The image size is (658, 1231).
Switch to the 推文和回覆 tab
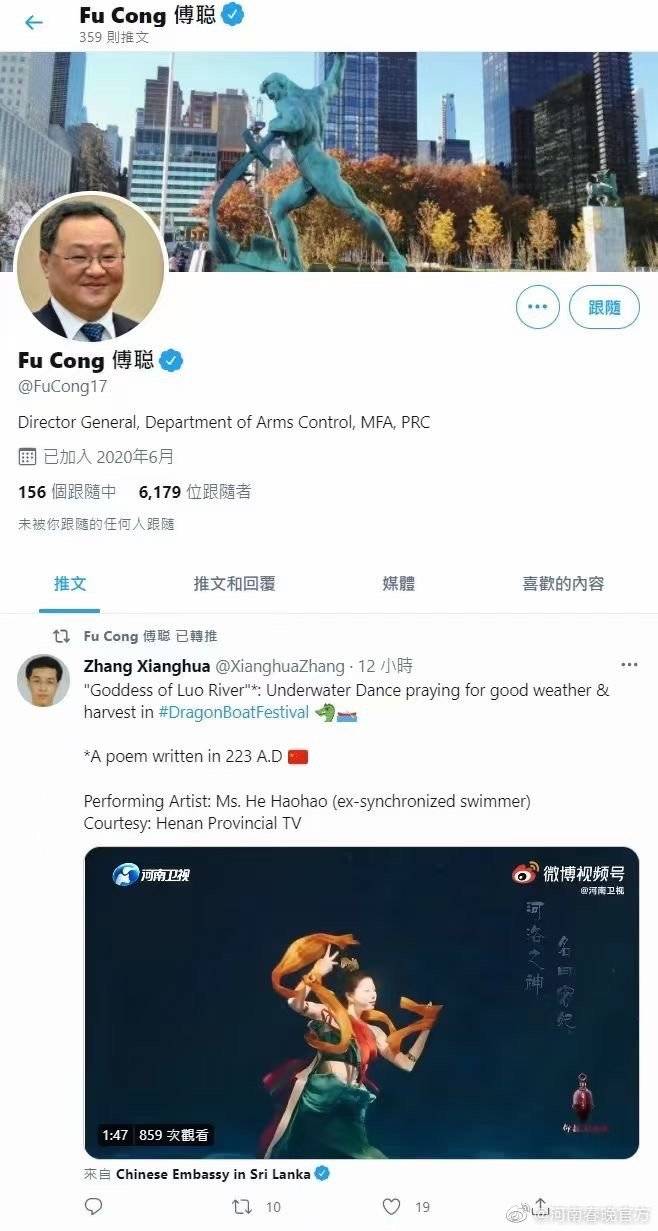coord(234,583)
